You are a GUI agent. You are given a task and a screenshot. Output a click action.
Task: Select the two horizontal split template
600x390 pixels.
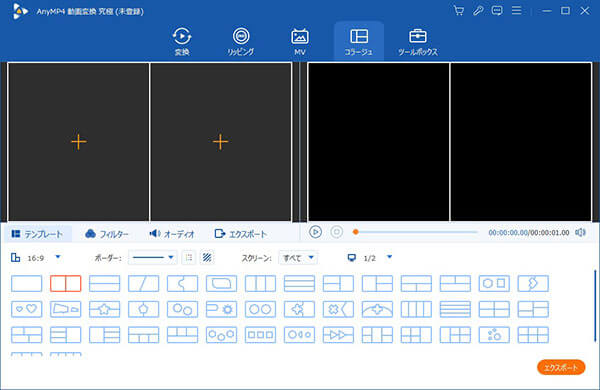pyautogui.click(x=104, y=284)
